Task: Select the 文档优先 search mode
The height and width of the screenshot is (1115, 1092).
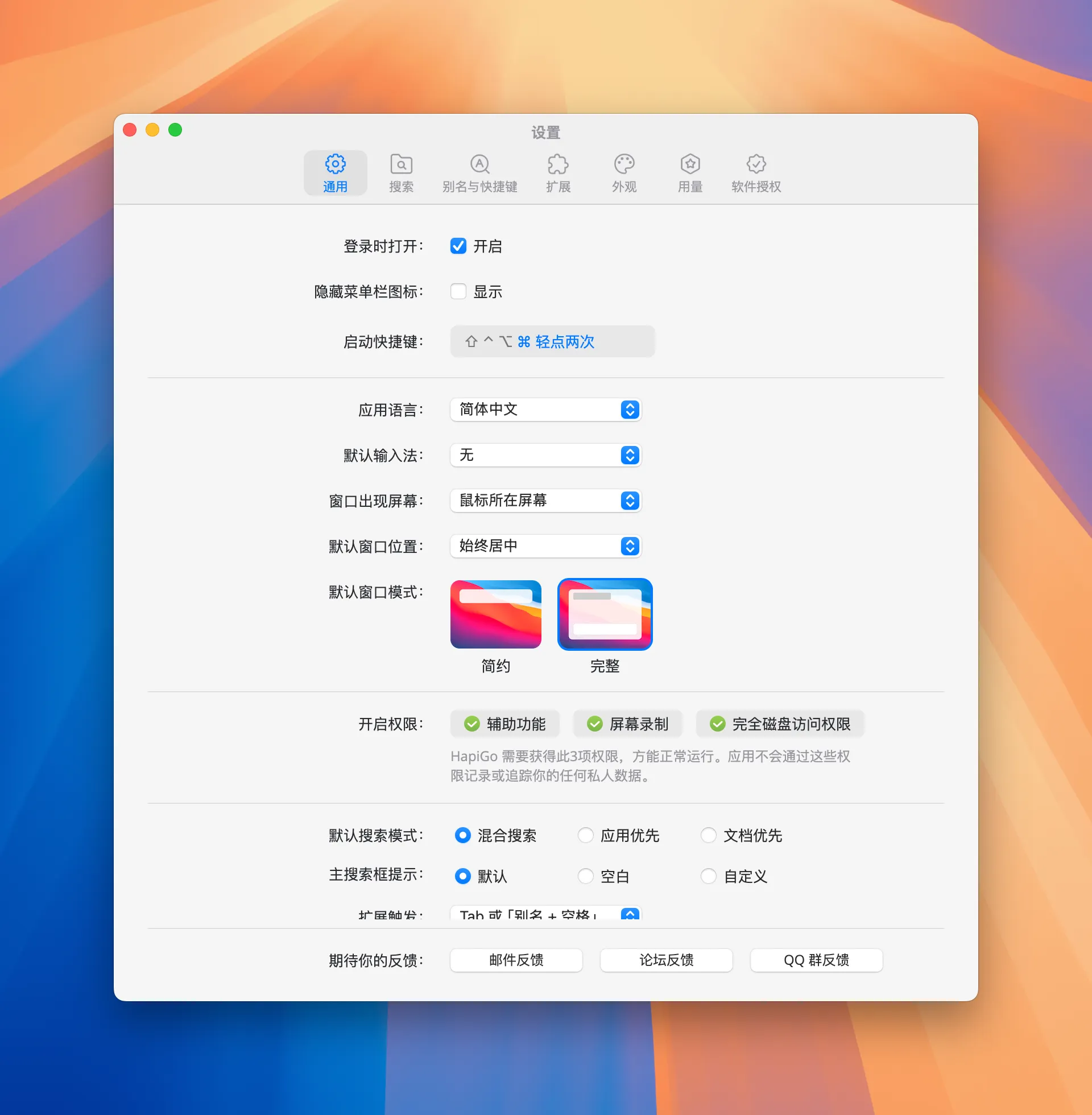Action: 709,836
